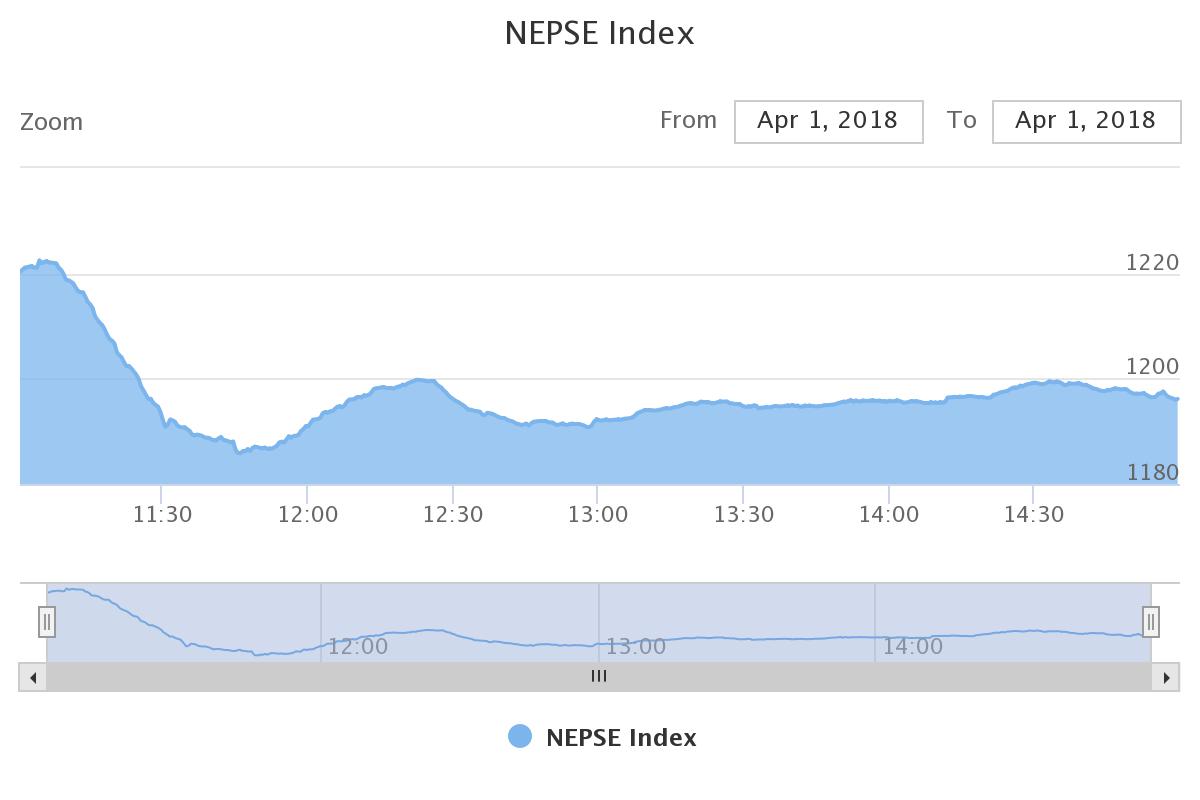Click the NEPSE Index legend label
This screenshot has height=800, width=1200.
tap(621, 738)
